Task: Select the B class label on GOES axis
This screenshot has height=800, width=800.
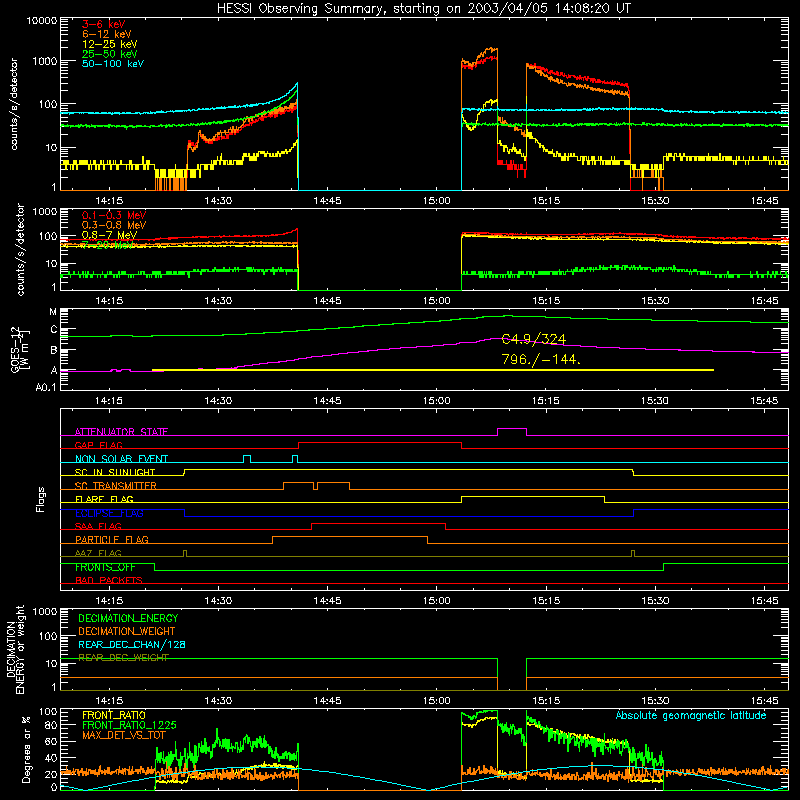Action: point(54,351)
